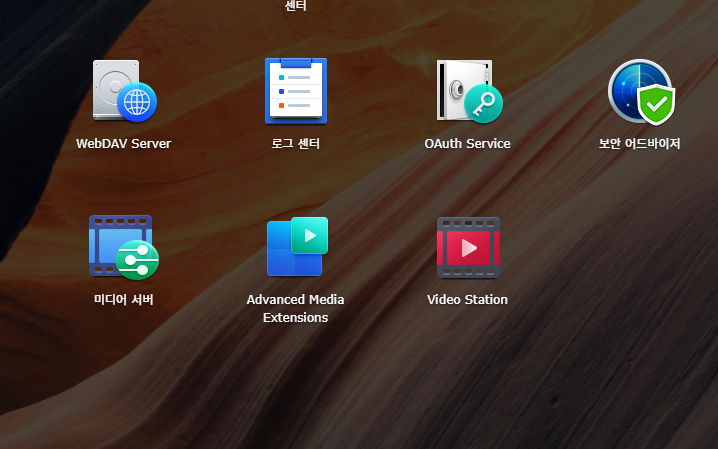
Task: Click the "미디어 서버" label text
Action: tap(124, 299)
